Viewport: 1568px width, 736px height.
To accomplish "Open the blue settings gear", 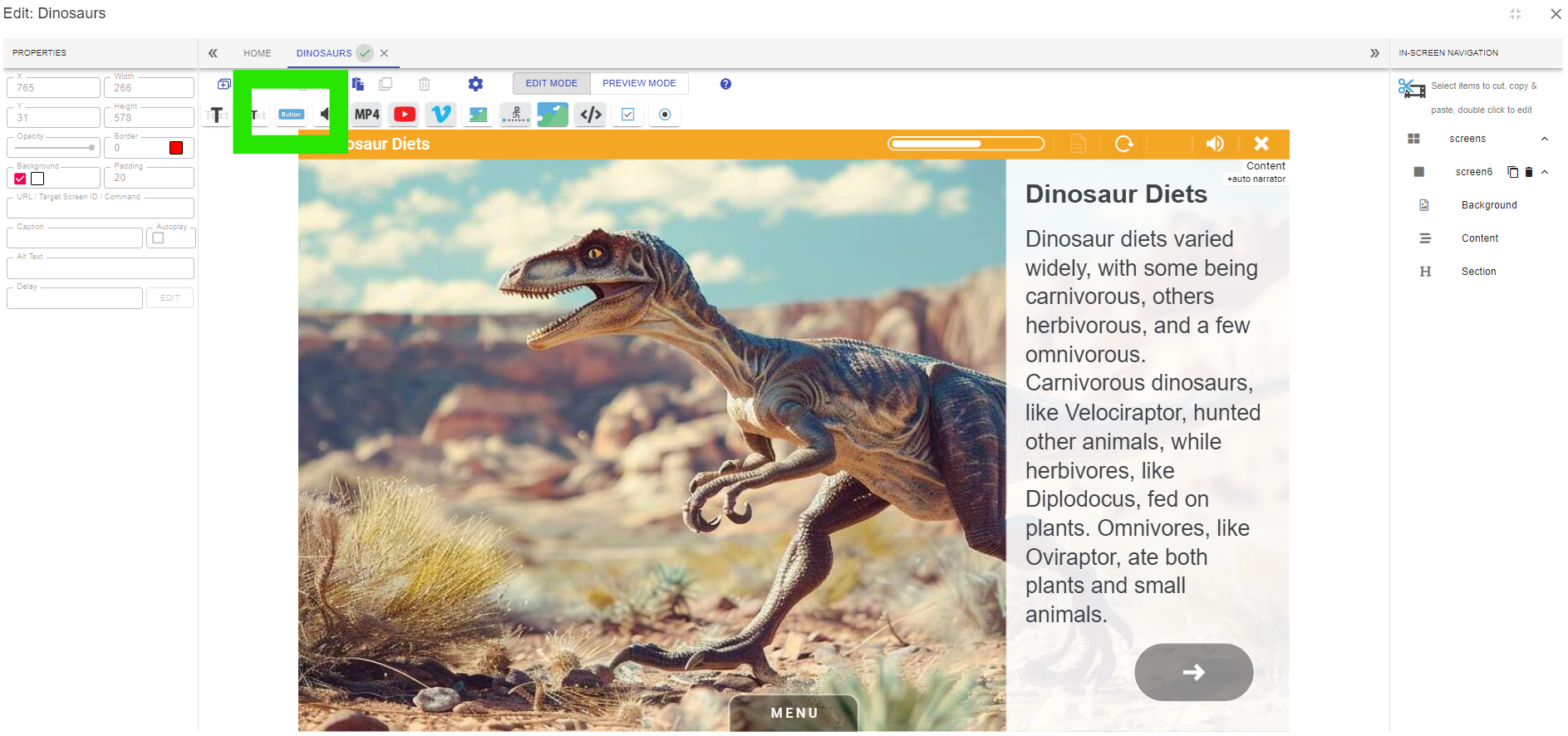I will [x=475, y=84].
